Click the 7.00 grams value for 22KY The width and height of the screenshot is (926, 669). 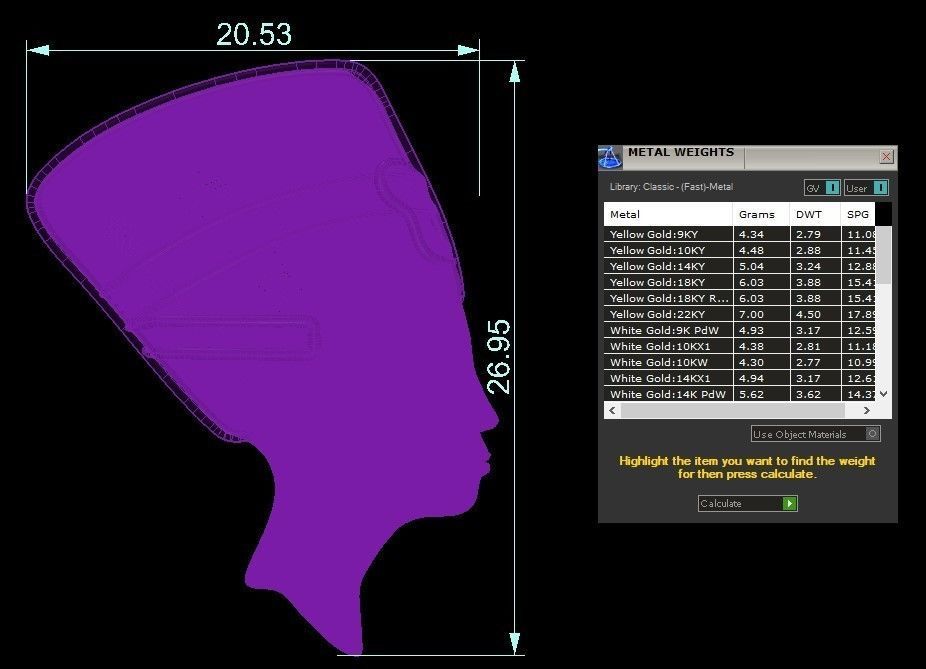(x=751, y=315)
